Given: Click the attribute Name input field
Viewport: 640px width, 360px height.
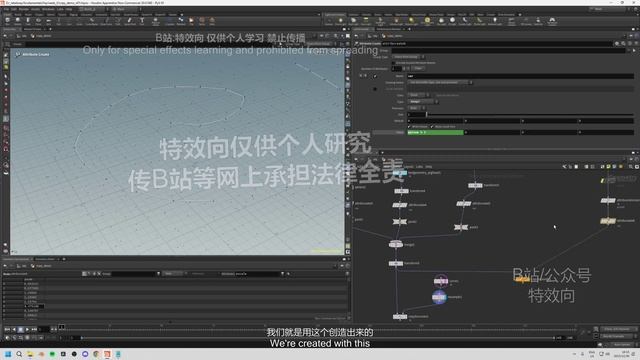Looking at the screenshot, I should [x=520, y=76].
